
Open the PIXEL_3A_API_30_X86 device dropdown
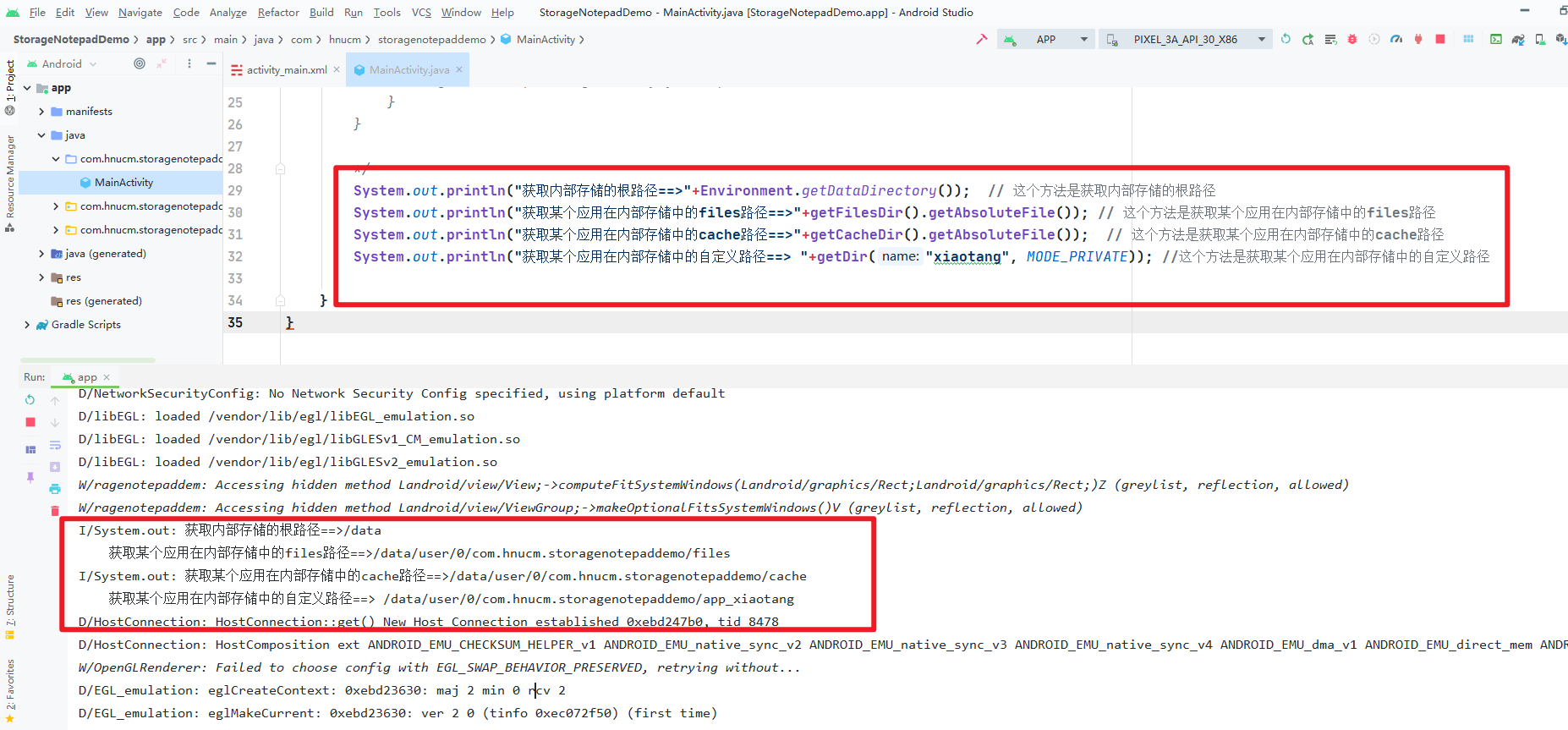(1186, 40)
